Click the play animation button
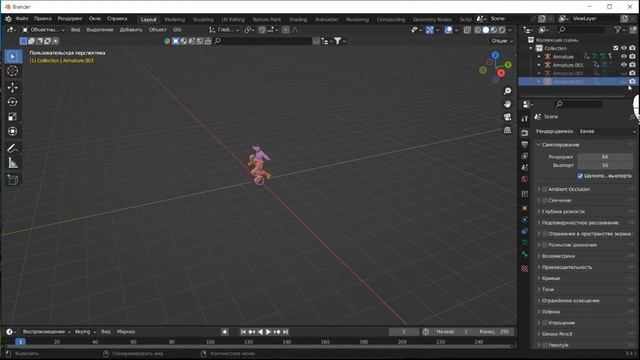Screen dimensions: 640x360 (269, 332)
